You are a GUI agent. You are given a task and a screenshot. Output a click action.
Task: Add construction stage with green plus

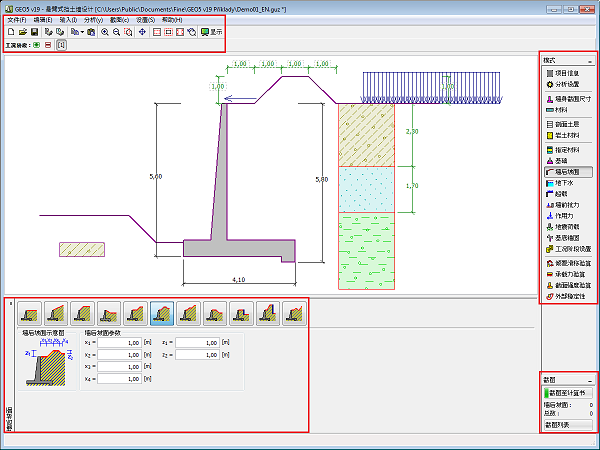[x=37, y=46]
